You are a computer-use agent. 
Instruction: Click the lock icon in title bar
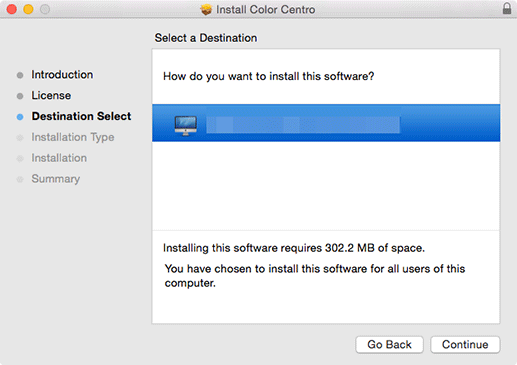507,8
